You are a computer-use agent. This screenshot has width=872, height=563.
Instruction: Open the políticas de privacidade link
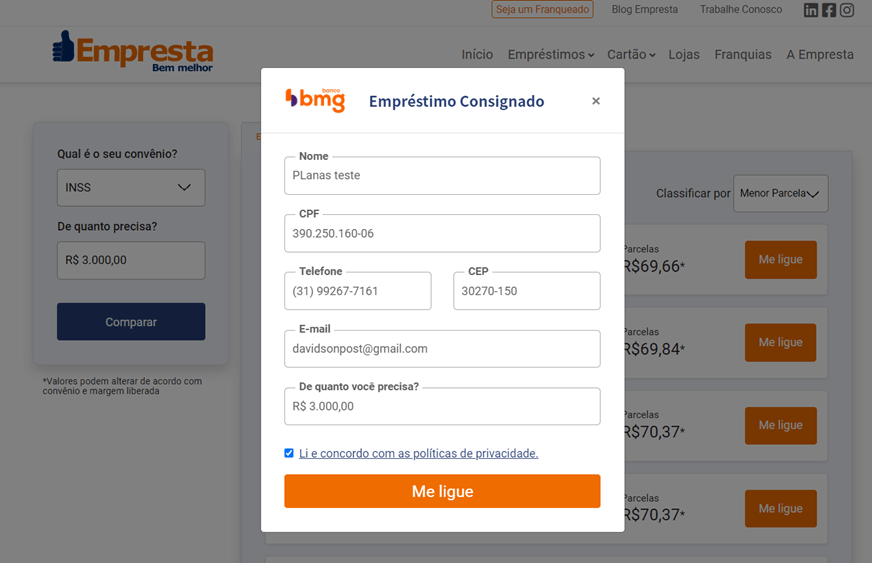point(418,453)
